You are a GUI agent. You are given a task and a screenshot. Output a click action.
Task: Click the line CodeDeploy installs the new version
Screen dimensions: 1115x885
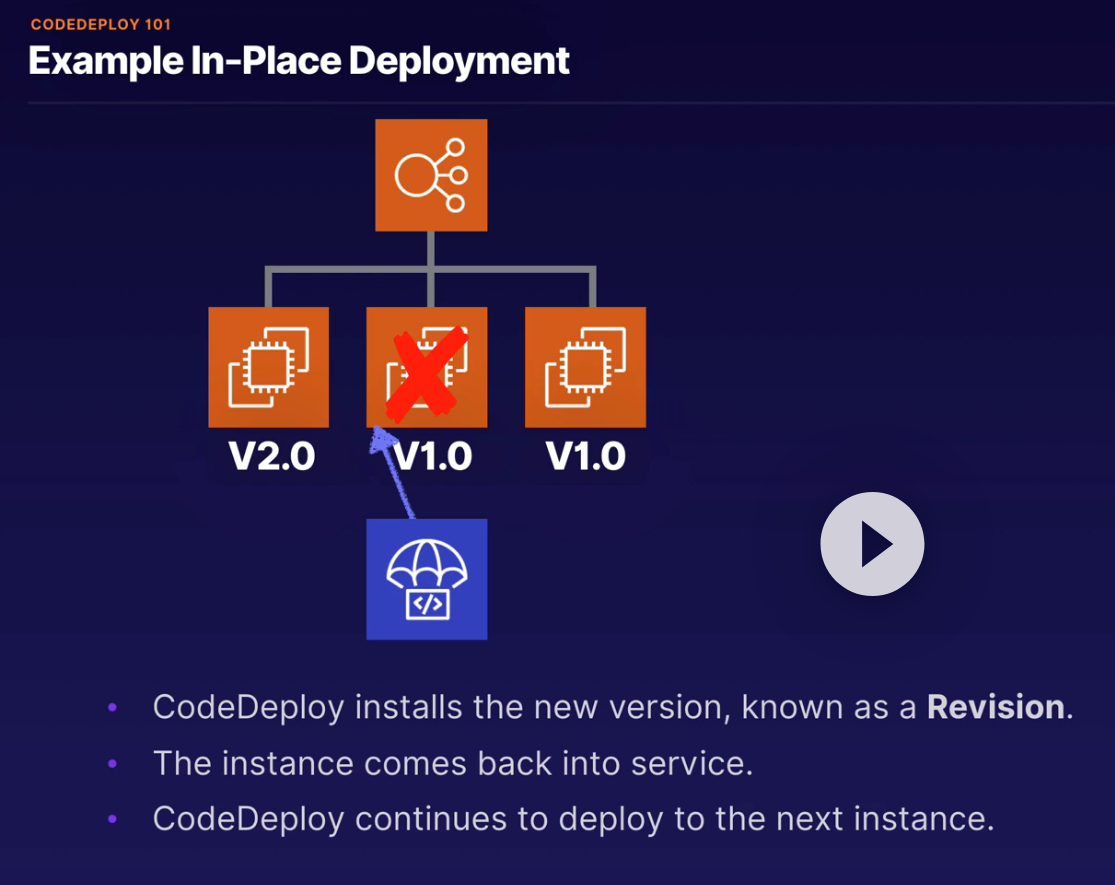click(613, 707)
